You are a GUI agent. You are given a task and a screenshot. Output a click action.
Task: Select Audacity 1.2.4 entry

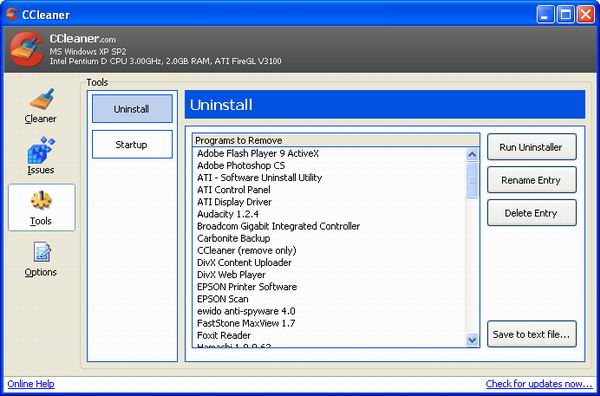click(228, 214)
